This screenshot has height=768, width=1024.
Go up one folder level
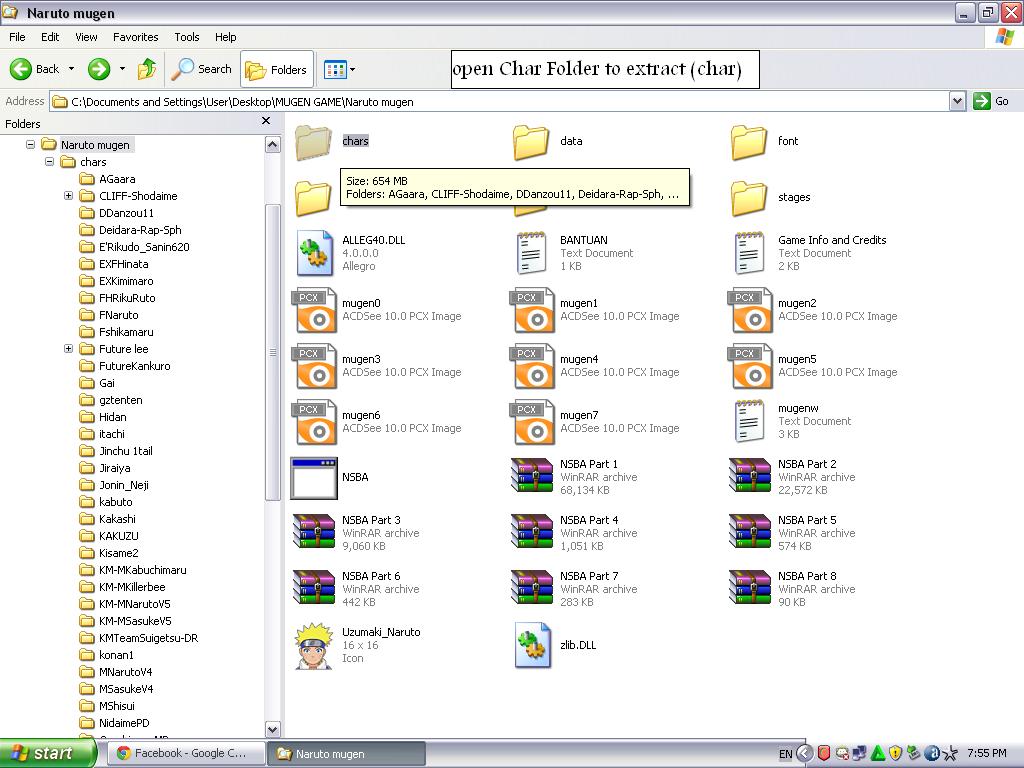pyautogui.click(x=147, y=69)
